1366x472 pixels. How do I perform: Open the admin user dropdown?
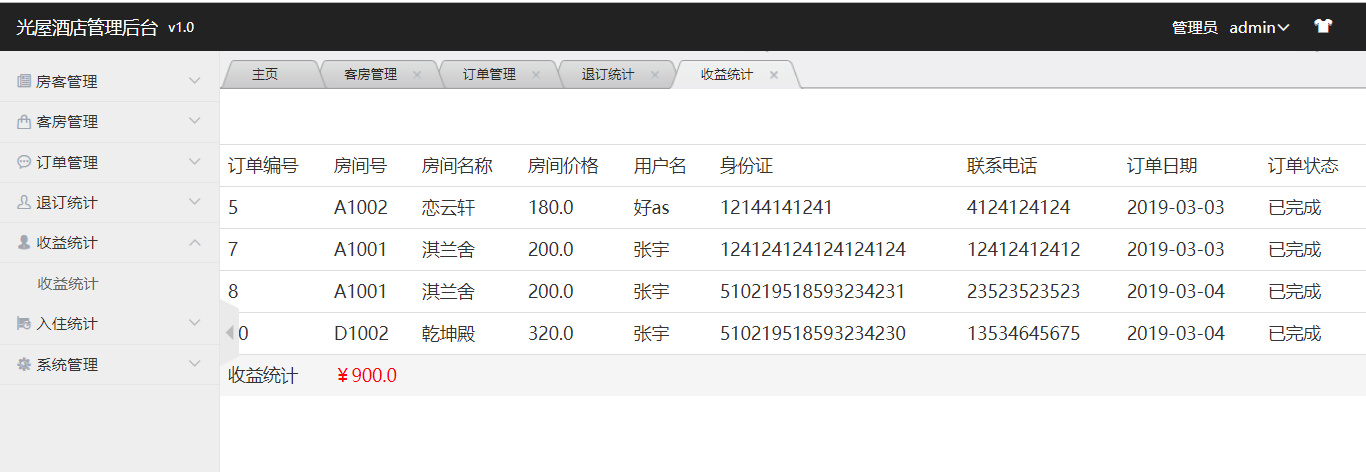point(1259,28)
